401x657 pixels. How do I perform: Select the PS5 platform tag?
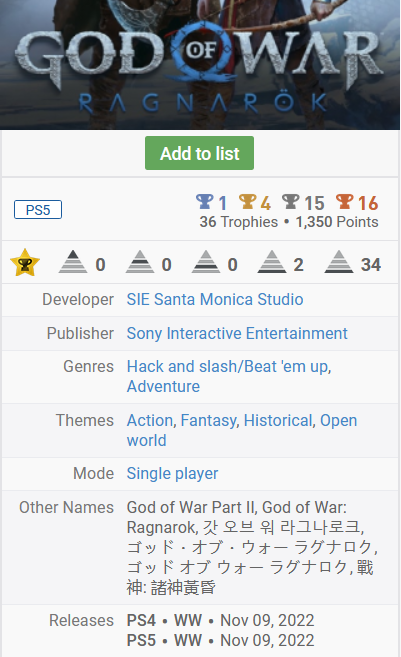38,210
